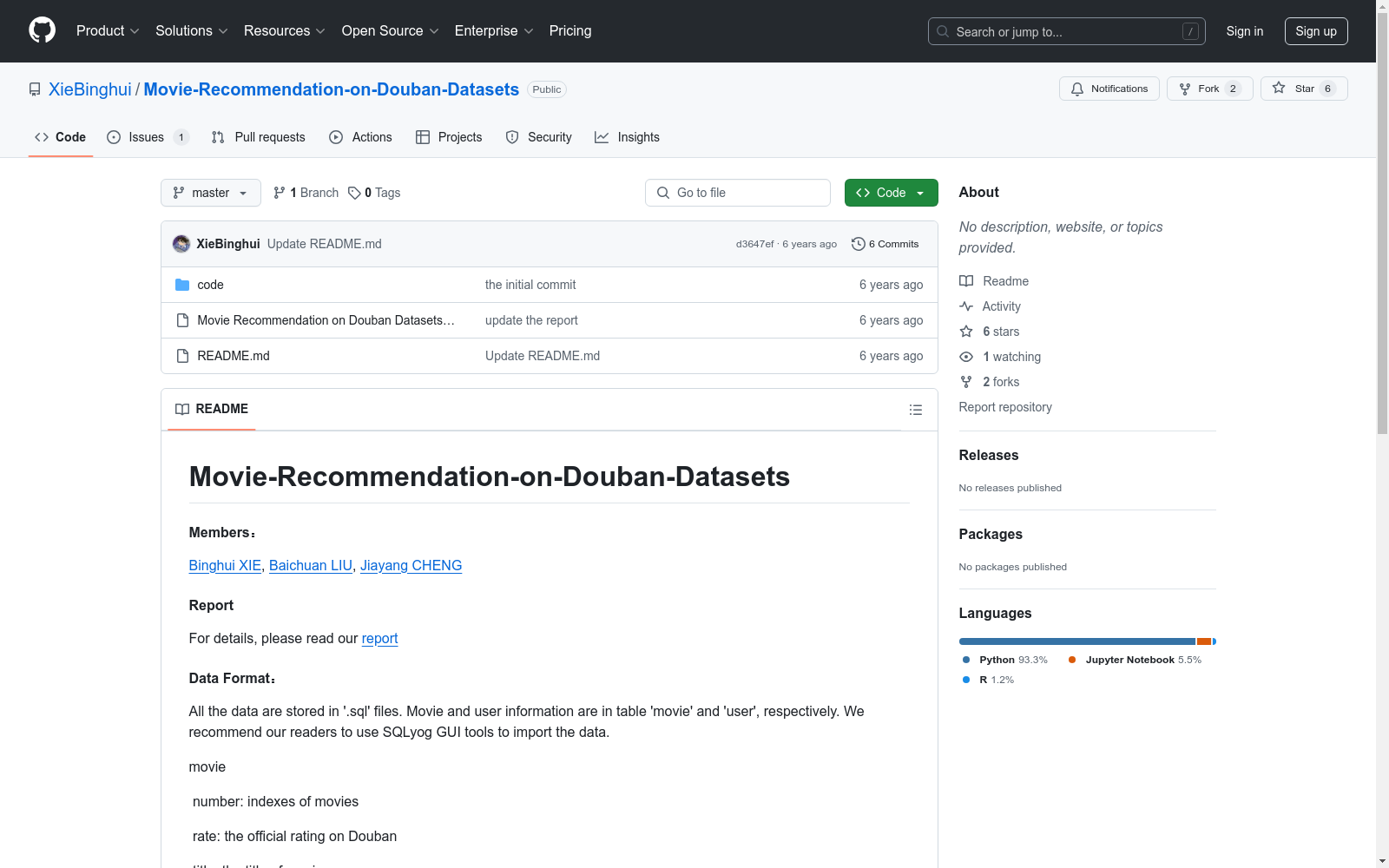Click the branch icon beside 1 Branch
Screen dimensions: 1389x868
point(280,193)
